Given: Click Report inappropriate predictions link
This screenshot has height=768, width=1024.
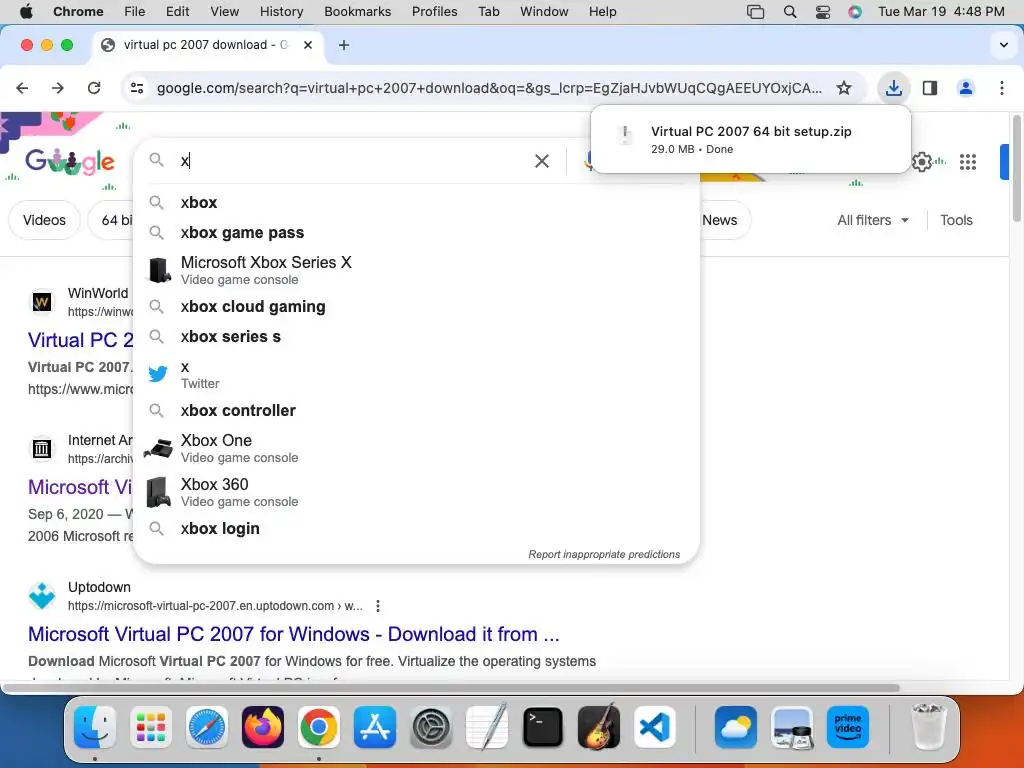Looking at the screenshot, I should (x=604, y=554).
